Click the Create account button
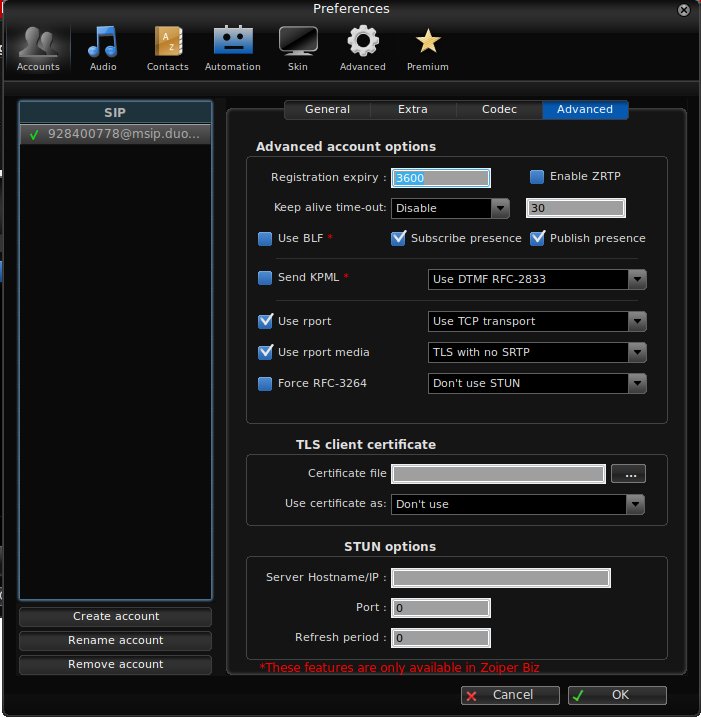This screenshot has width=701, height=718. [115, 616]
